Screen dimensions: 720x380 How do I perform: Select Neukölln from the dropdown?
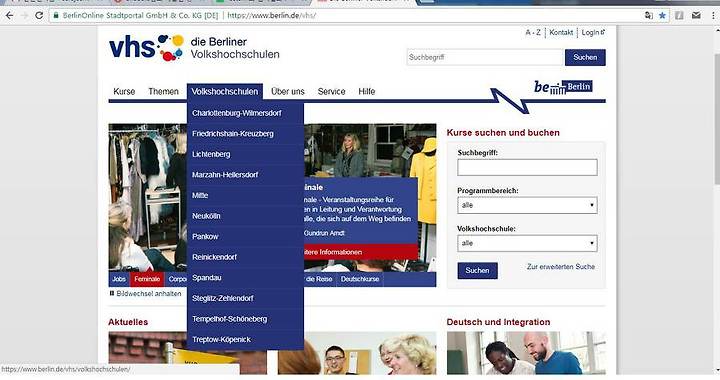245,216
